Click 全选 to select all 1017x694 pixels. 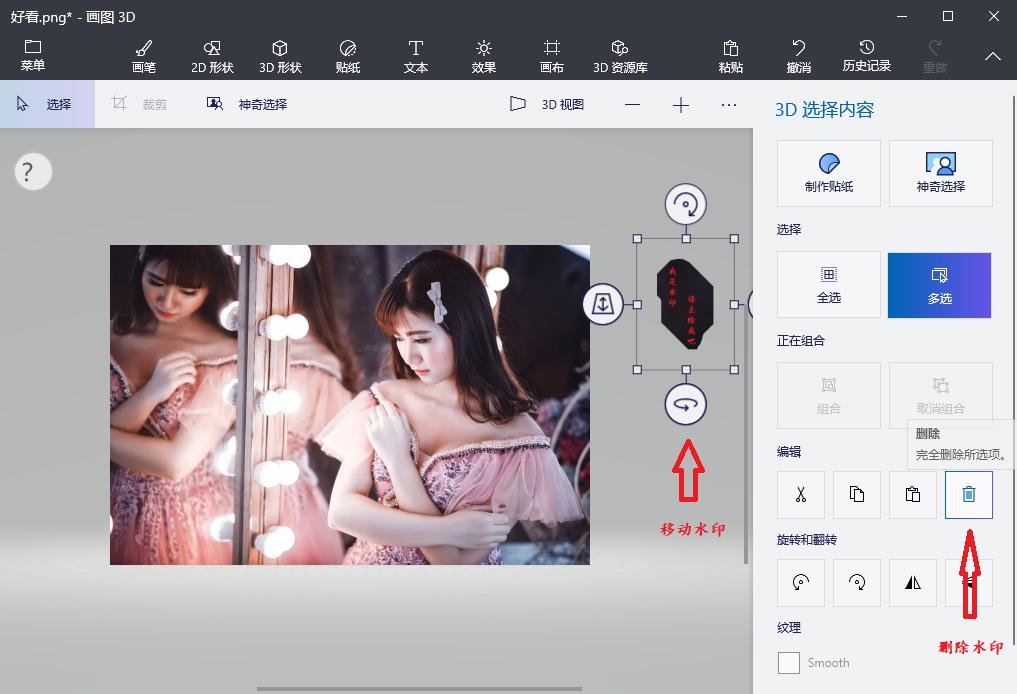click(828, 284)
